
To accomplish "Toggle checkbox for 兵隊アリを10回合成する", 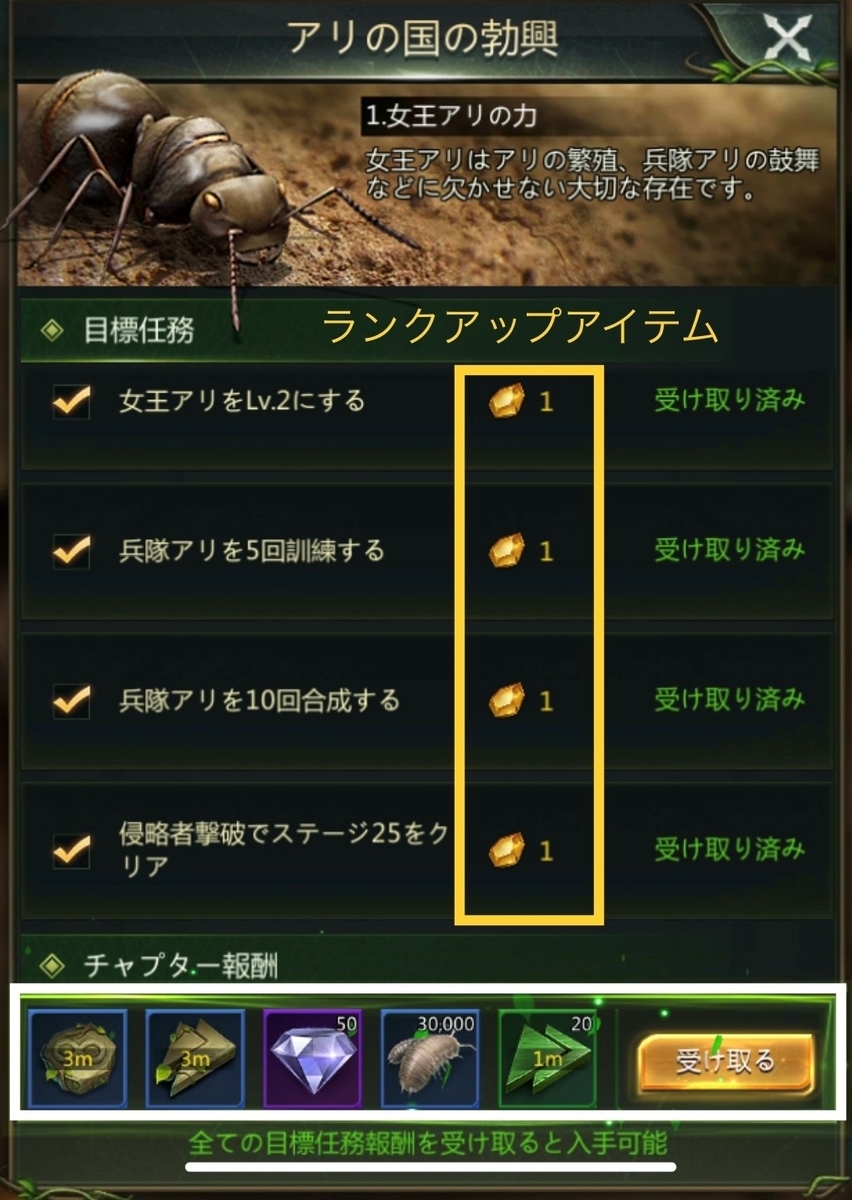I will (x=71, y=700).
